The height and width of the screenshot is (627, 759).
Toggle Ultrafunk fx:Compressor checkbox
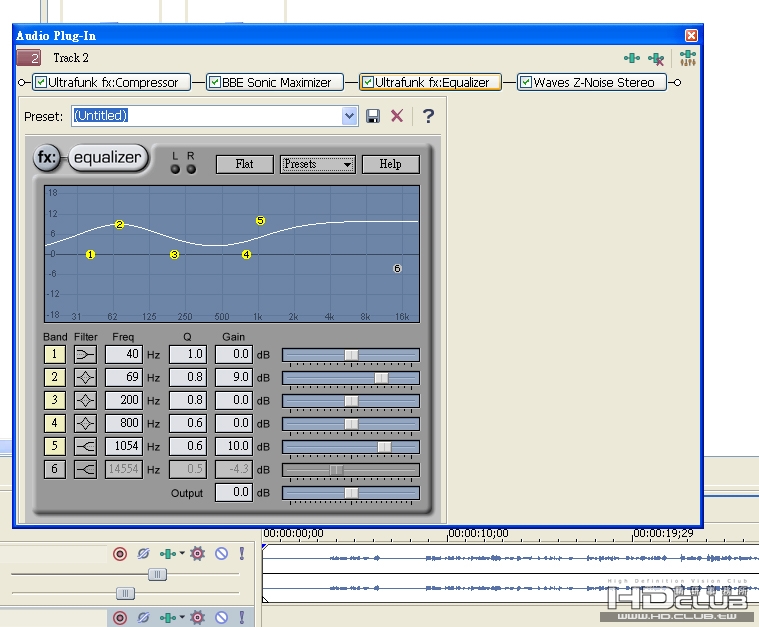(41, 82)
